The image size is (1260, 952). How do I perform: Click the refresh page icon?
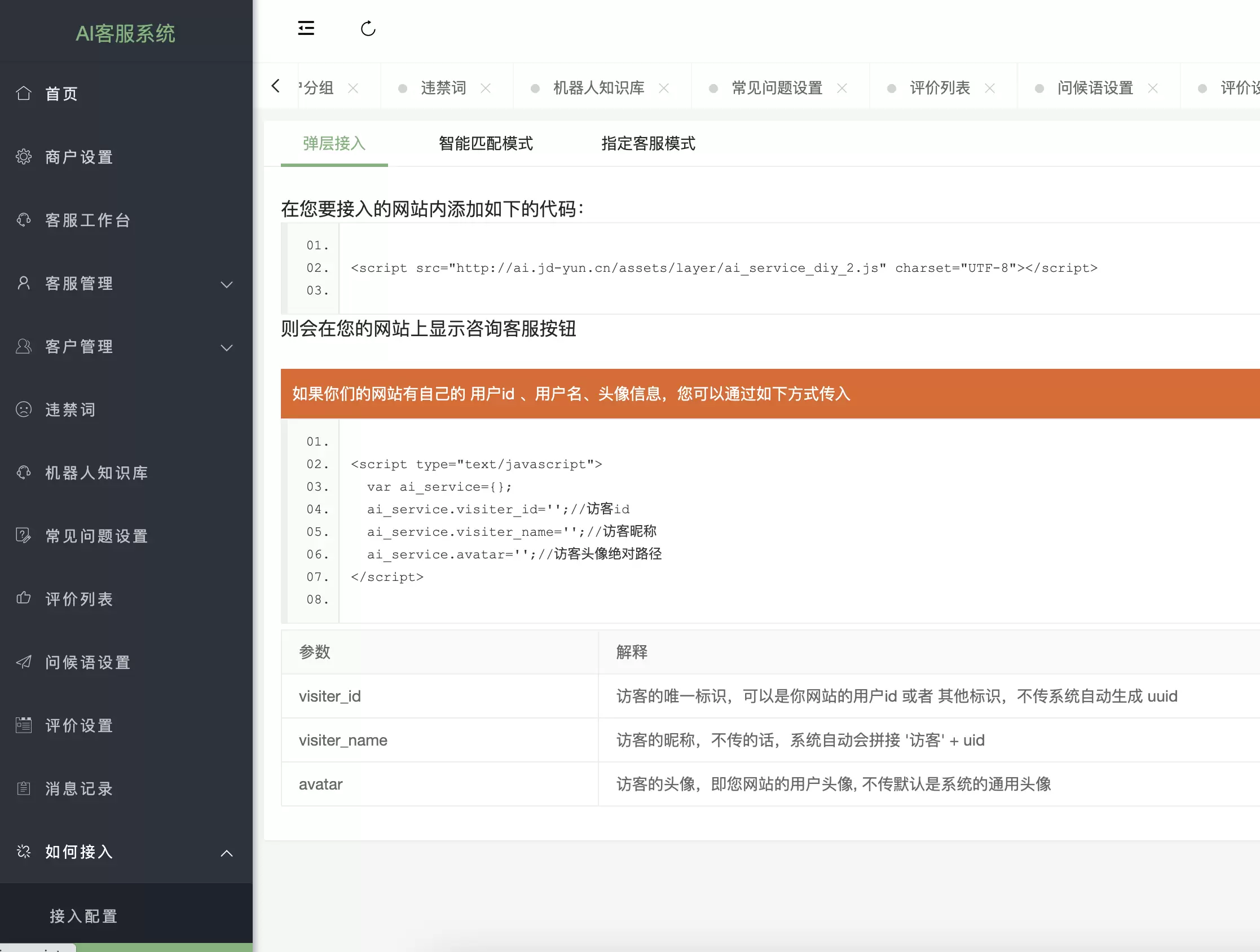tap(368, 28)
